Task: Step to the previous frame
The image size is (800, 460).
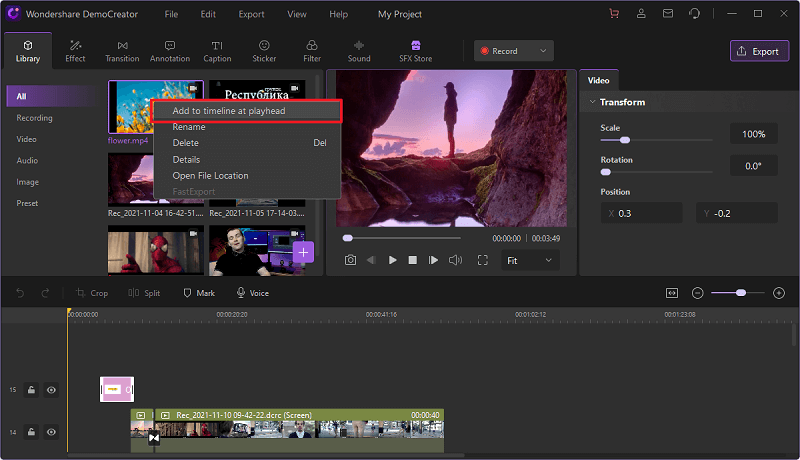Action: click(x=371, y=260)
